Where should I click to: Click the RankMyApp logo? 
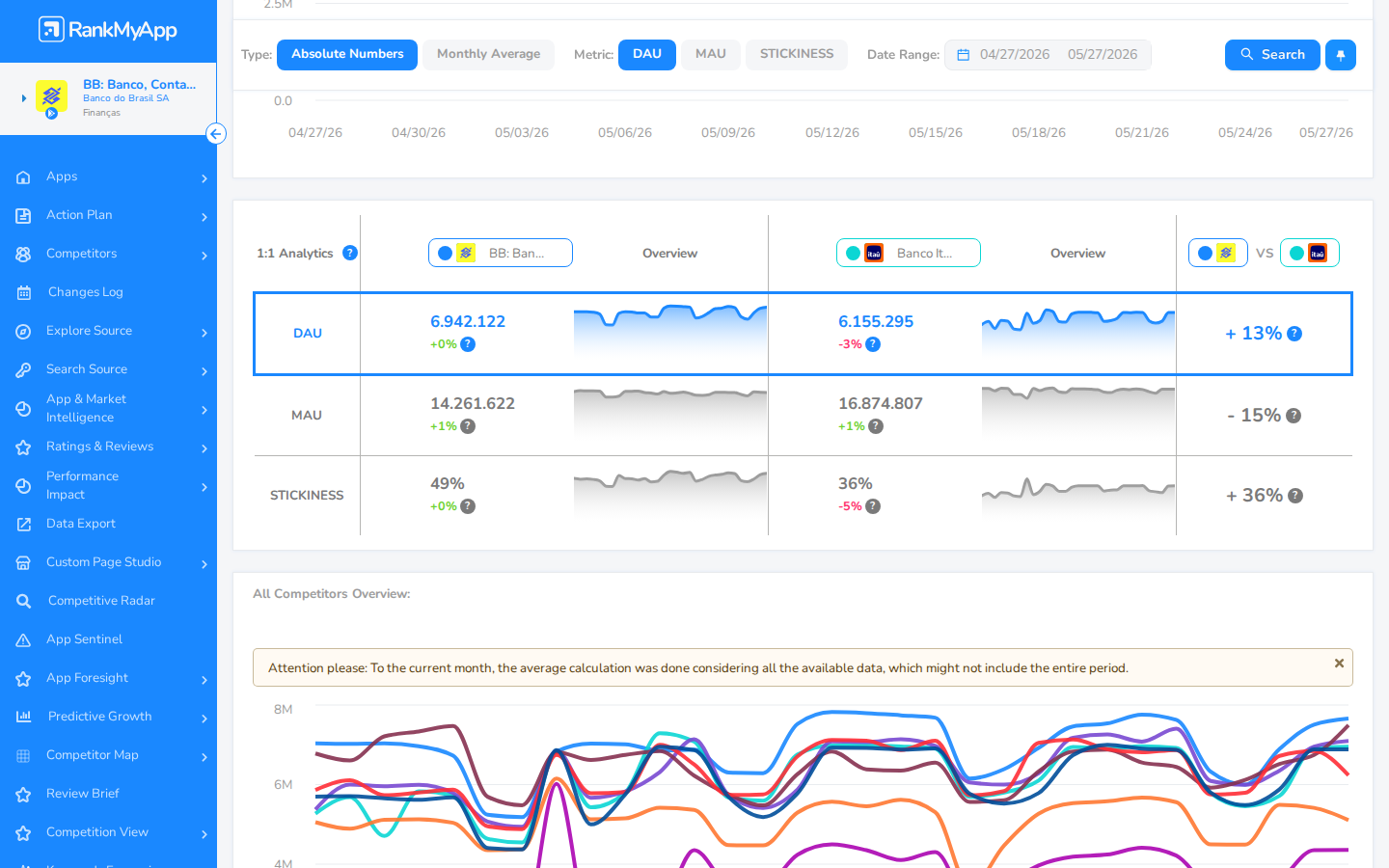coord(108,30)
